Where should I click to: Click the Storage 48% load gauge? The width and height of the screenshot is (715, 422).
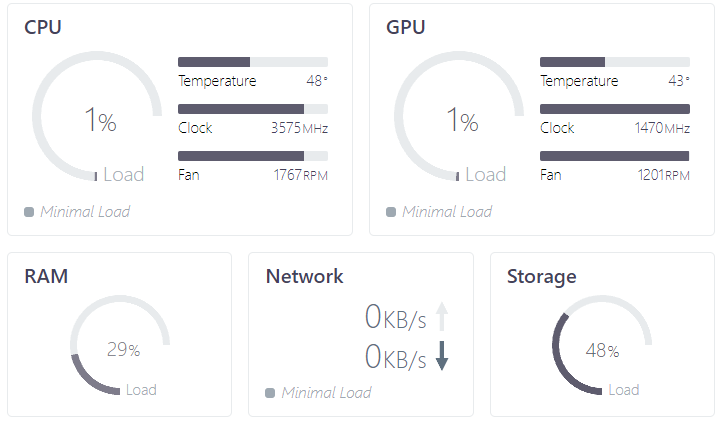tap(602, 348)
